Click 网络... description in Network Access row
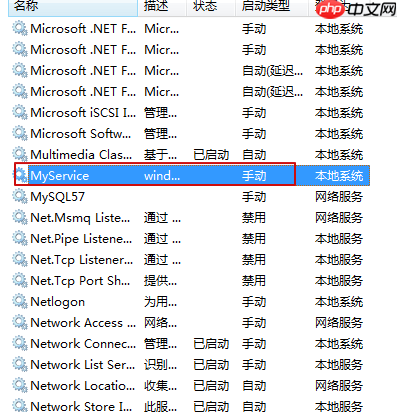 (x=160, y=323)
